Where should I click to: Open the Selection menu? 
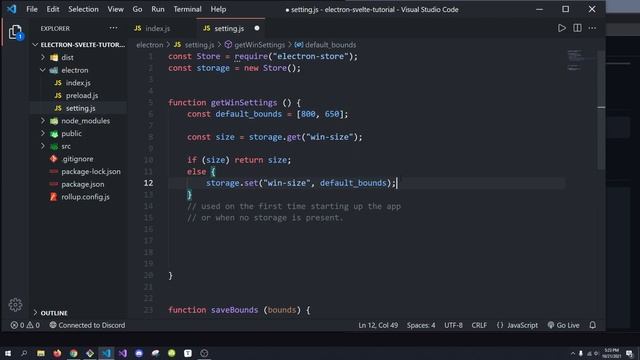coord(83,9)
